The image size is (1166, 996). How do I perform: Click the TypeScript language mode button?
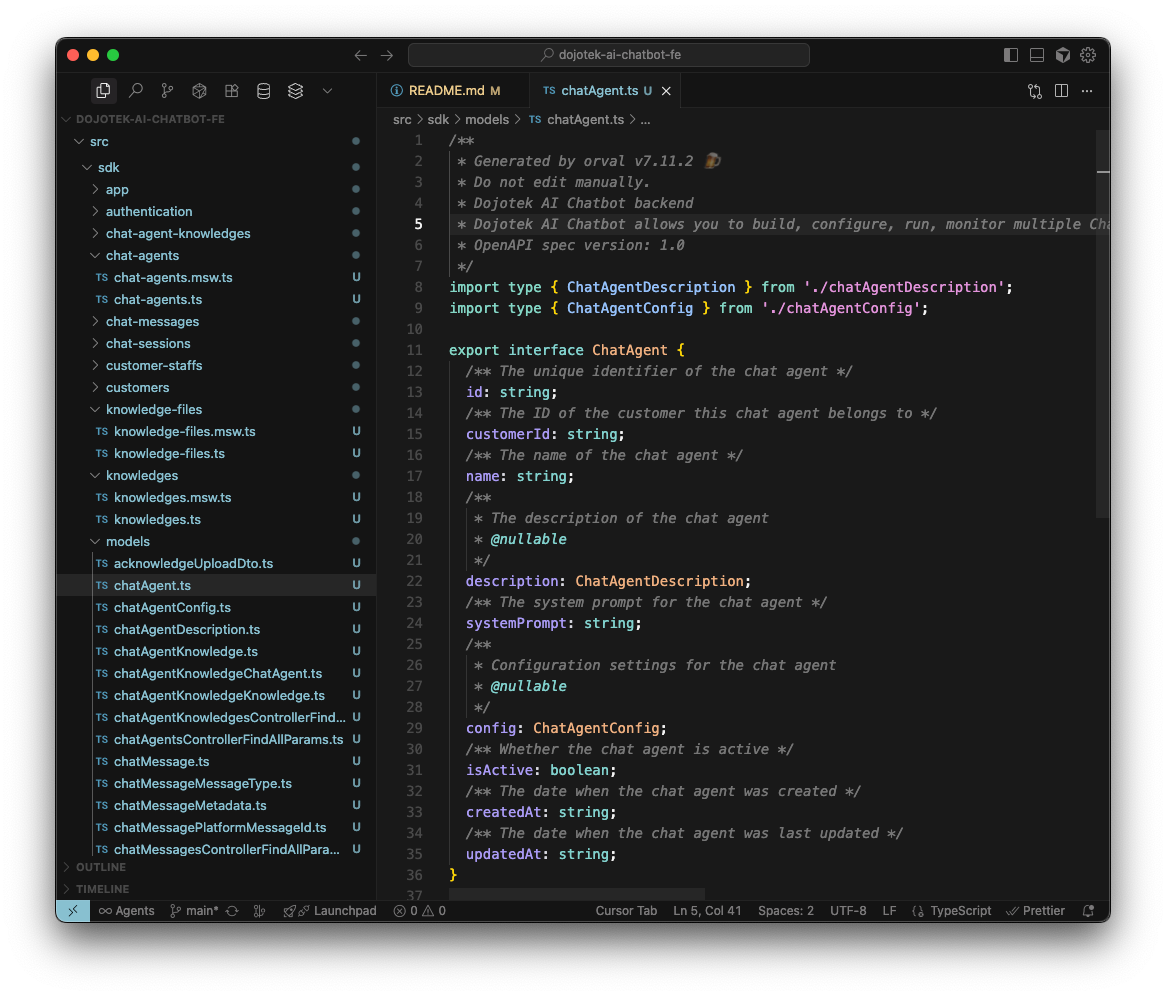(952, 911)
